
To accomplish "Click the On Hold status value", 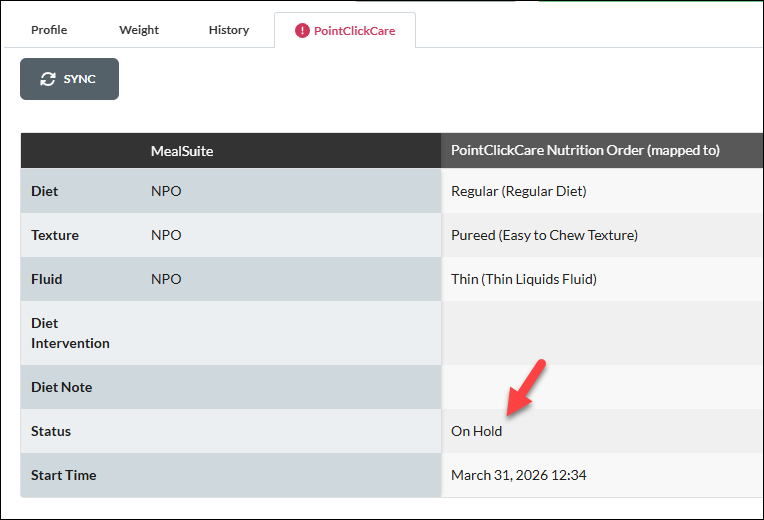I will 477,431.
